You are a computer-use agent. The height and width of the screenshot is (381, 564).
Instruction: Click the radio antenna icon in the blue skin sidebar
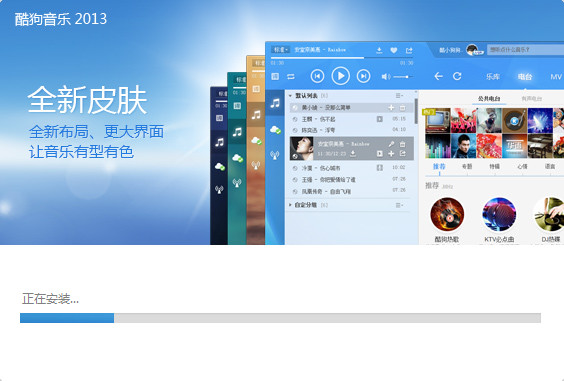pyautogui.click(x=274, y=155)
